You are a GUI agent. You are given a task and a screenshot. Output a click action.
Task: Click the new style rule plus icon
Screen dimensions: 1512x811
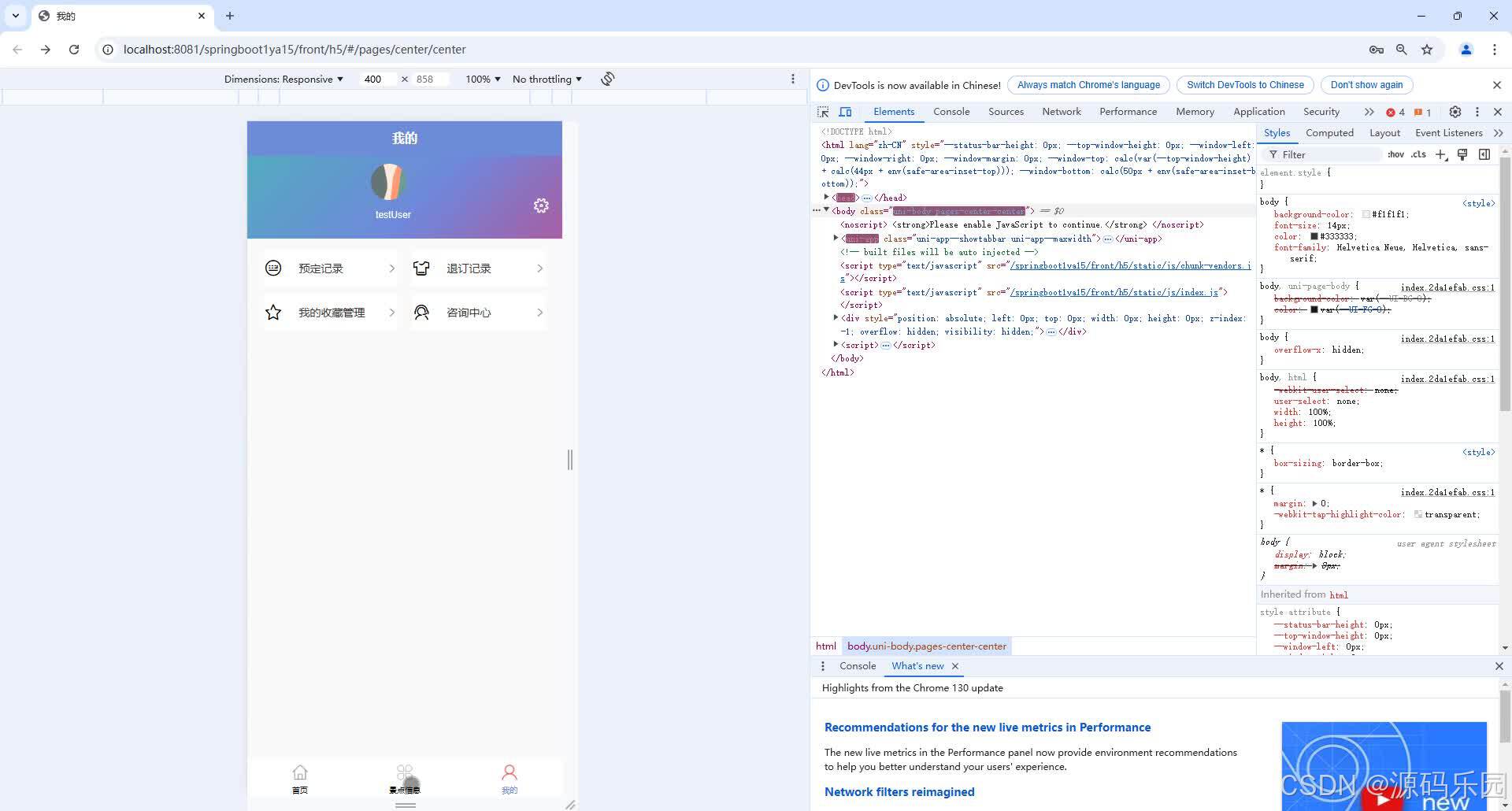pos(1441,154)
